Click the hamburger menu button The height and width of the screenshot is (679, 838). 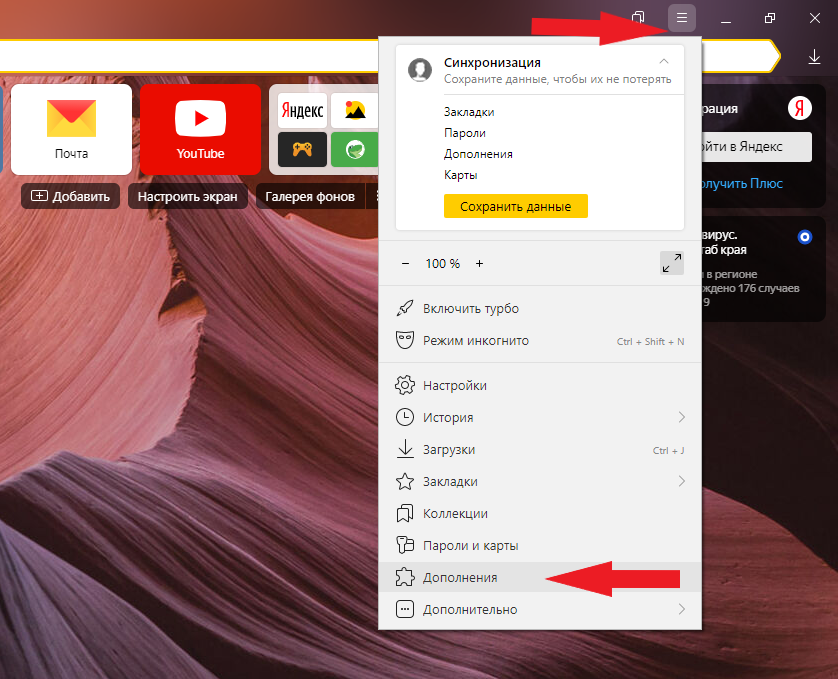point(682,18)
